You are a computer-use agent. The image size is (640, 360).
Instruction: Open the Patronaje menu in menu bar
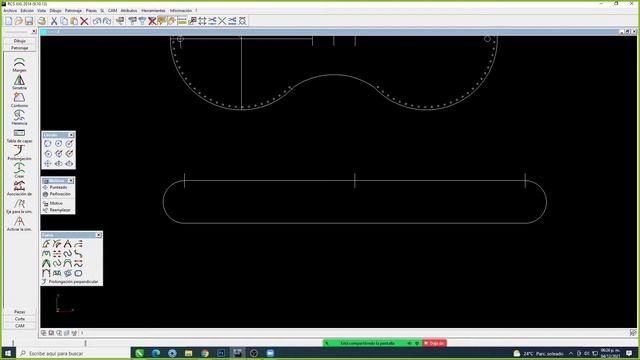pos(73,11)
